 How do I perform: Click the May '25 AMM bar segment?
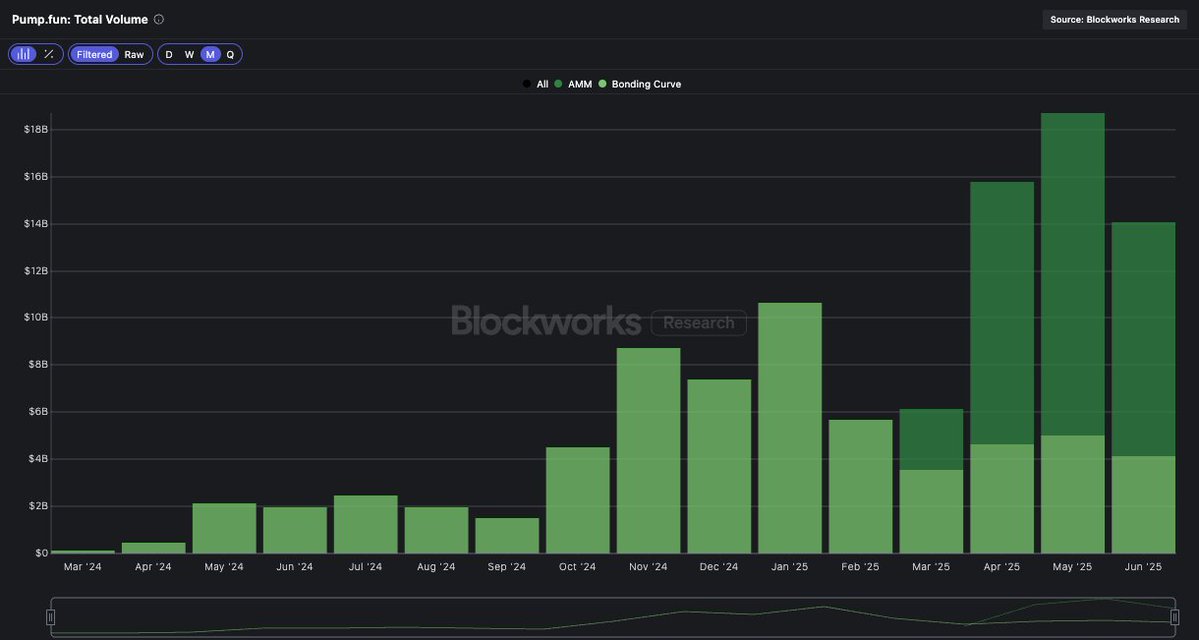click(1073, 275)
